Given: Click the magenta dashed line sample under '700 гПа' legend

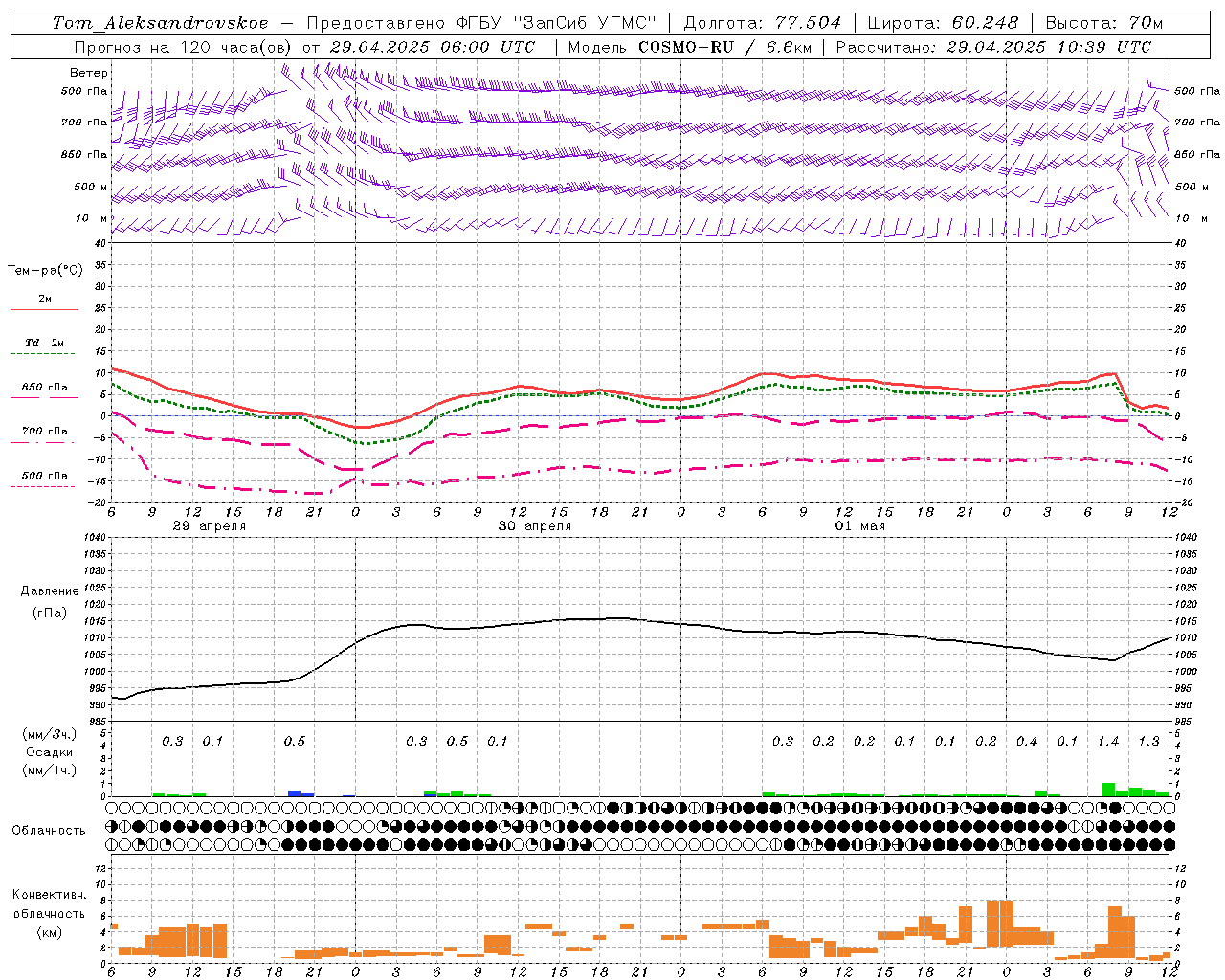Looking at the screenshot, I should (x=44, y=442).
